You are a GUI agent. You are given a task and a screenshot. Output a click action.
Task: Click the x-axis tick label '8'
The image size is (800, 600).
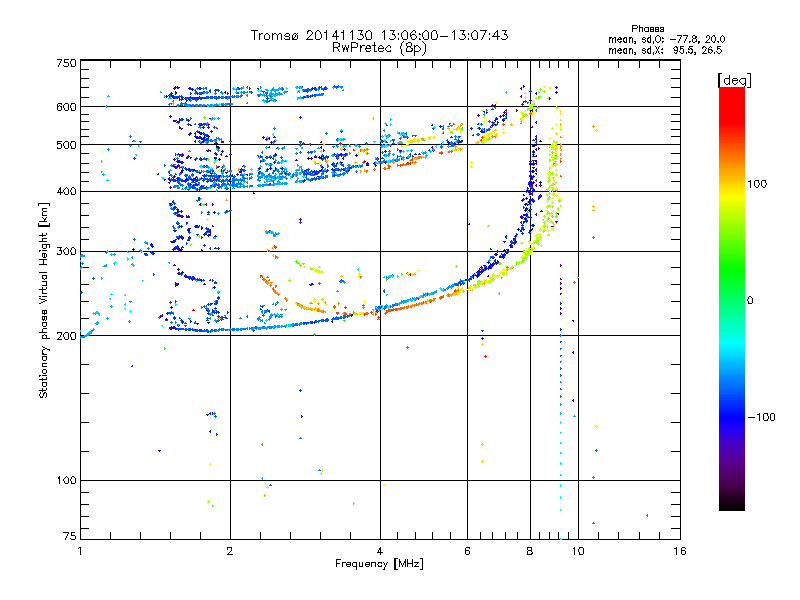530,551
